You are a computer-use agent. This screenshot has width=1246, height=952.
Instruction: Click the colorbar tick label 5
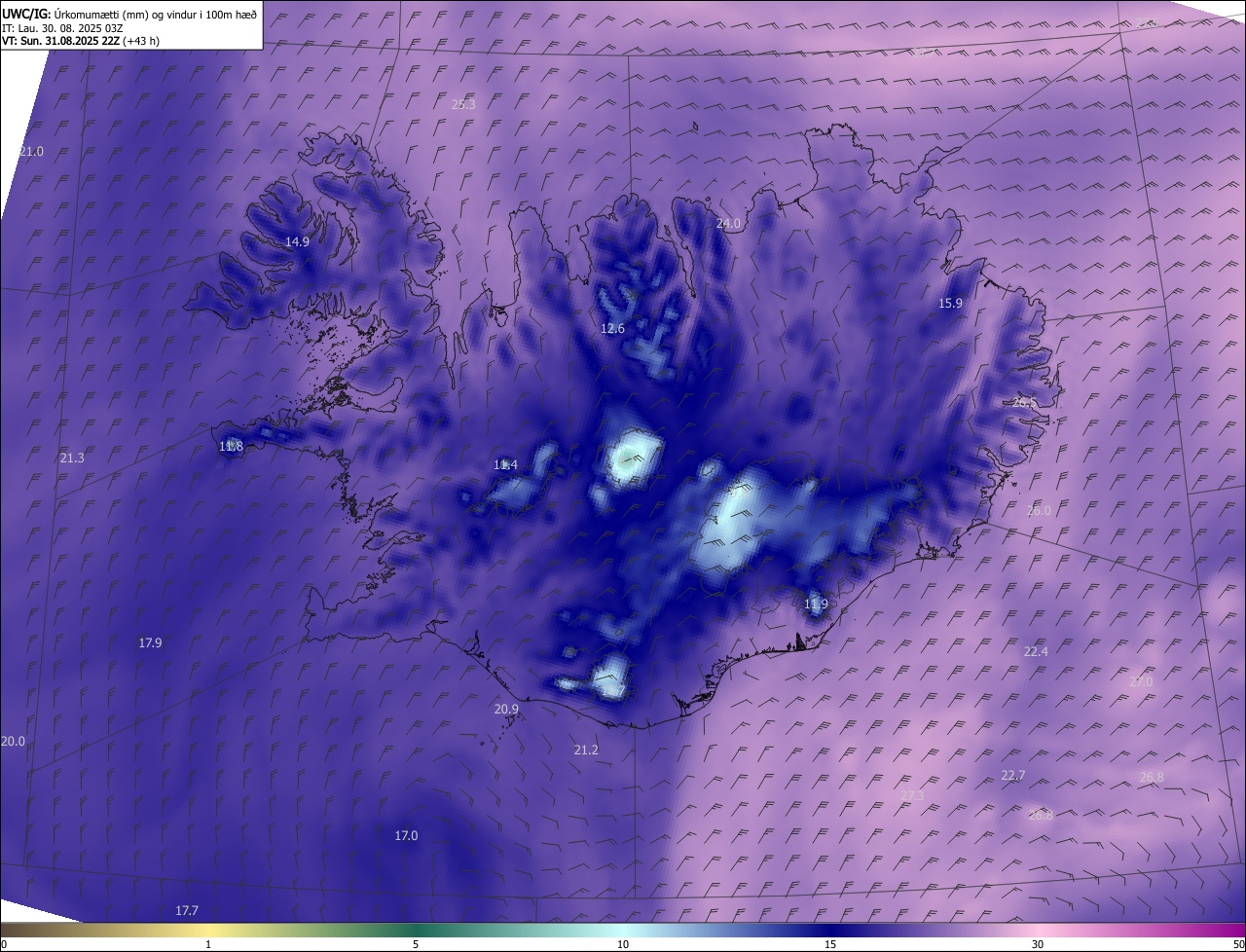(x=416, y=945)
